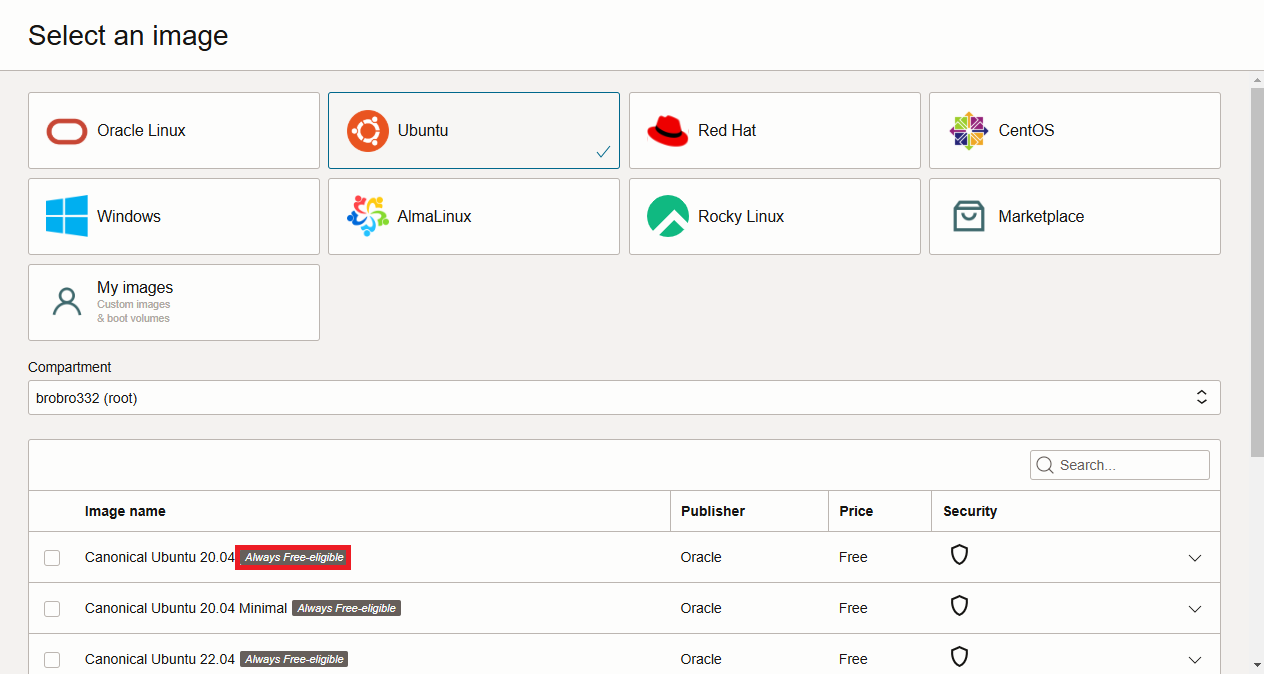
Task: Click the Image name column header
Action: click(x=125, y=511)
